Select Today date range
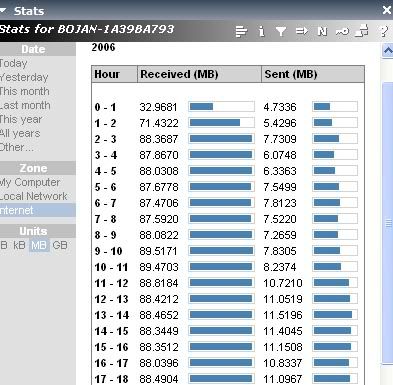 (14, 63)
